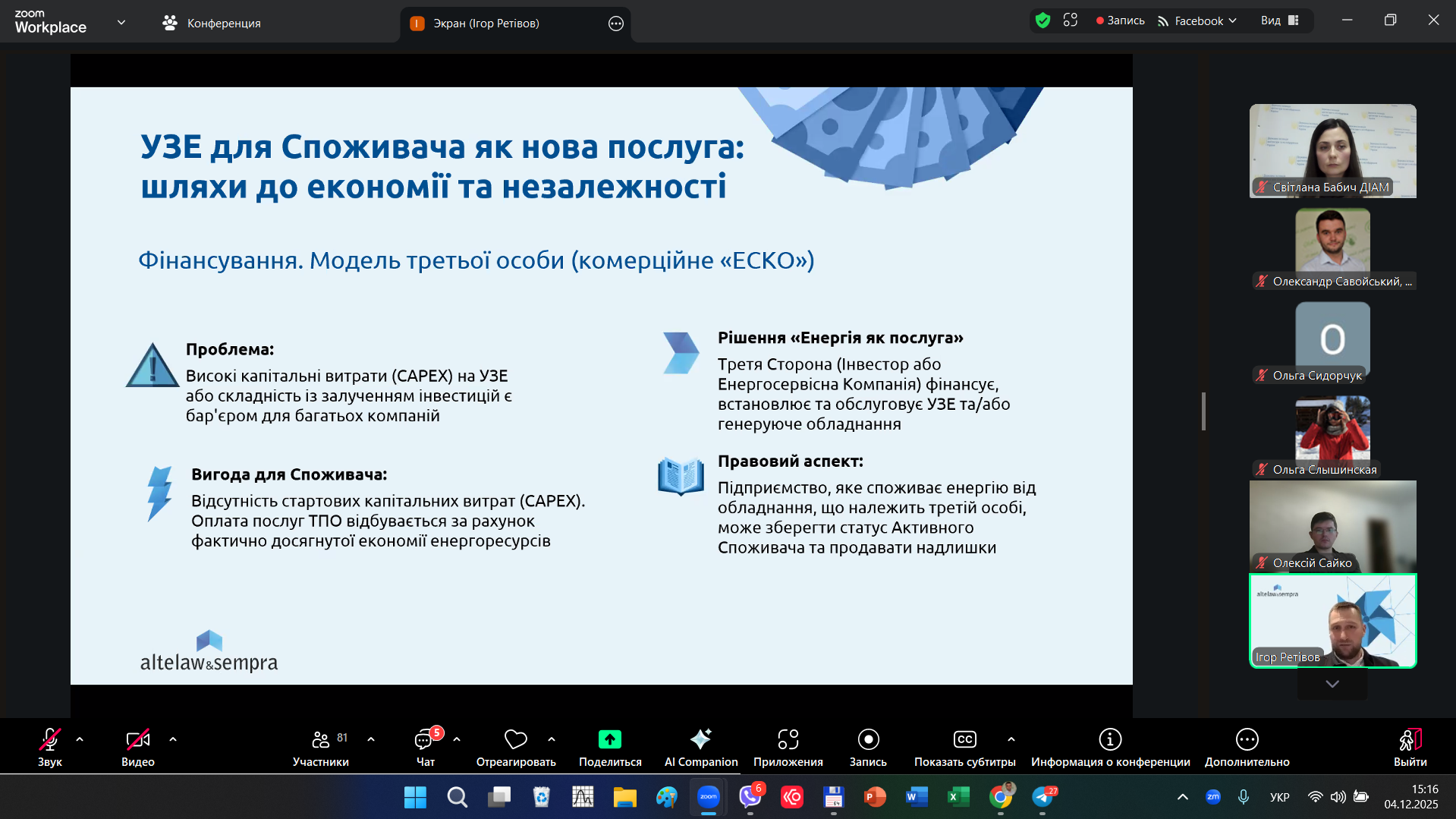Open the AI Companion panel
1456x819 pixels.
pos(700,747)
